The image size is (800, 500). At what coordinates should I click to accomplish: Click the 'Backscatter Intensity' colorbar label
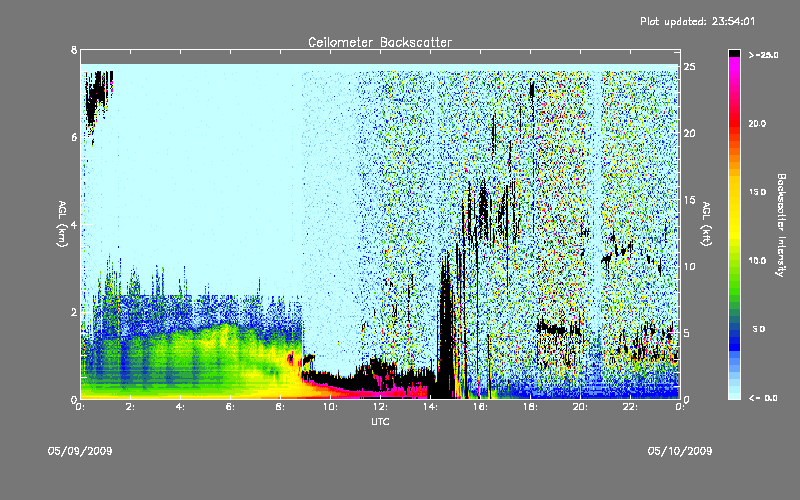(x=781, y=225)
